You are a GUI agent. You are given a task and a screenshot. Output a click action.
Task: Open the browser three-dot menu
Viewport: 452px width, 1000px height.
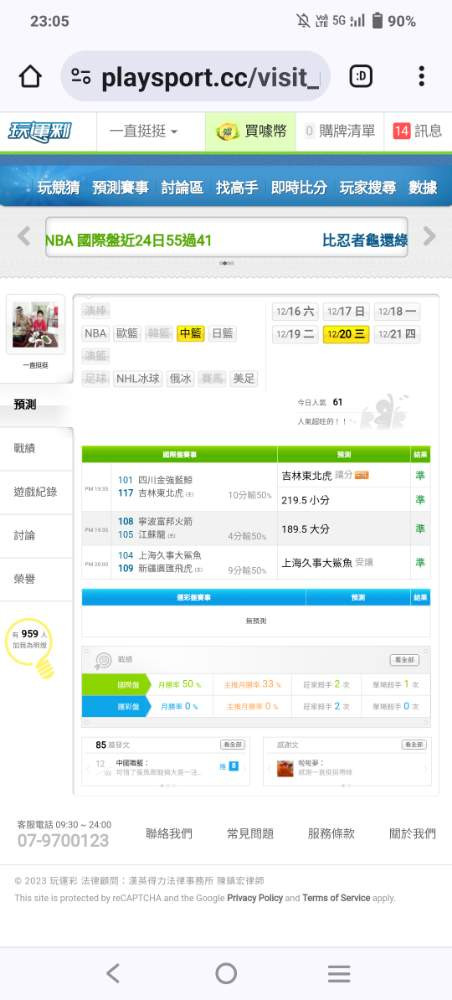pos(421,77)
